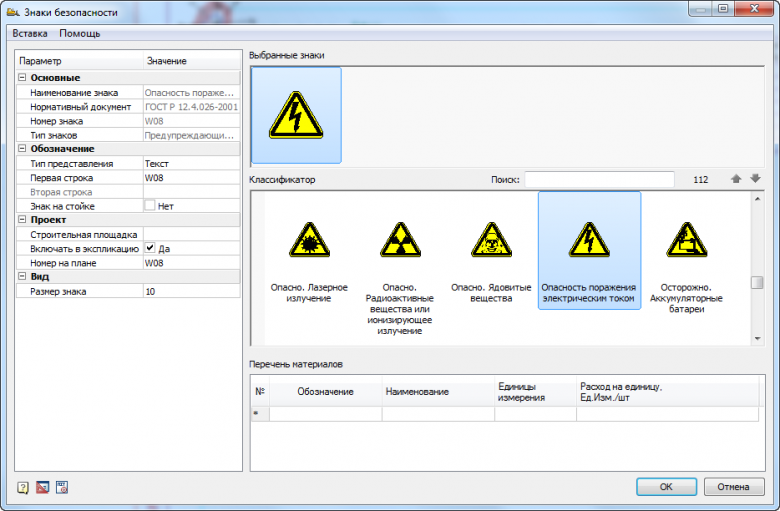Click the Размер знака value 10

click(x=192, y=292)
